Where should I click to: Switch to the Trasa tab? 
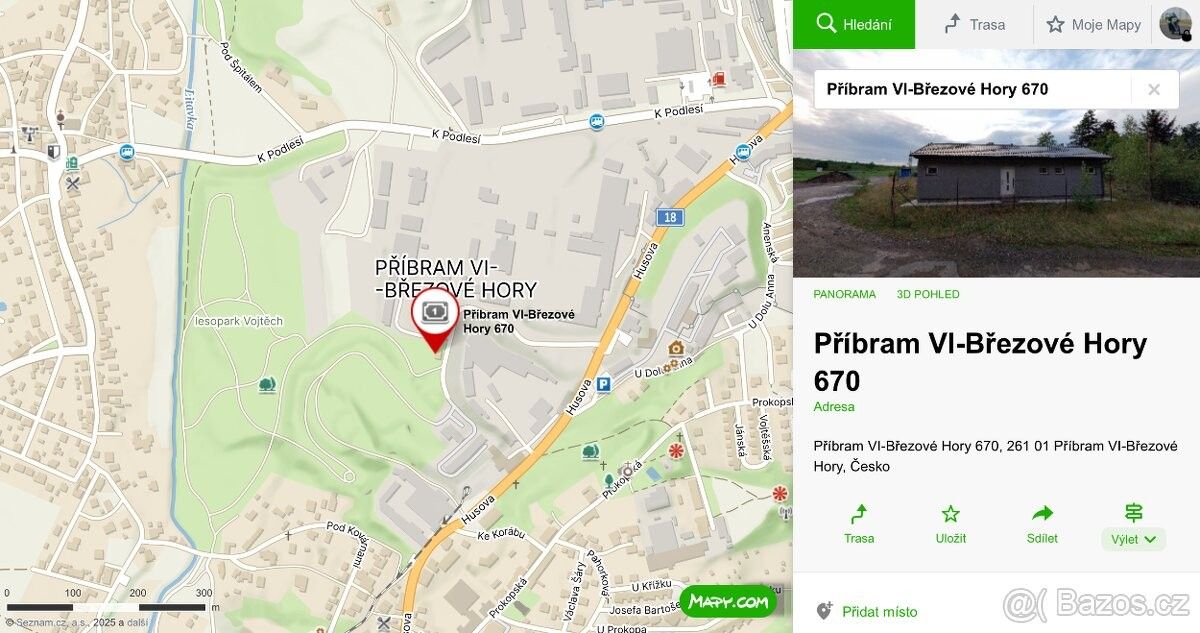(974, 24)
